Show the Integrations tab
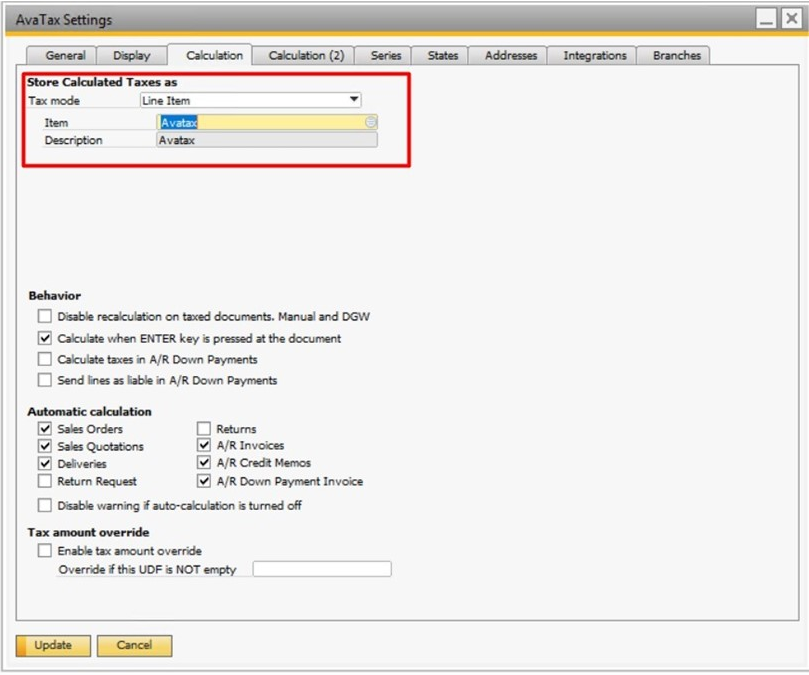Image resolution: width=809 pixels, height=675 pixels. click(592, 55)
